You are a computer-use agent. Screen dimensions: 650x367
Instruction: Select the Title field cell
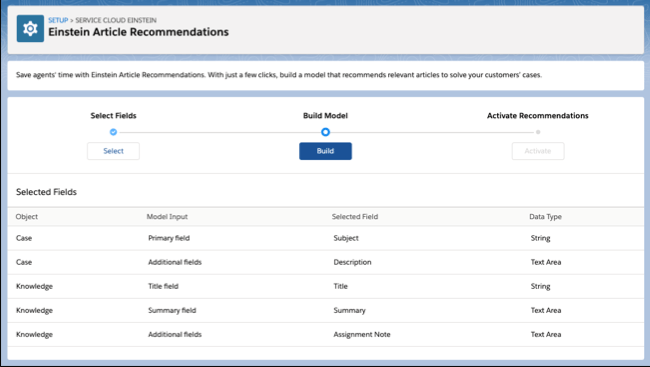pos(163,286)
